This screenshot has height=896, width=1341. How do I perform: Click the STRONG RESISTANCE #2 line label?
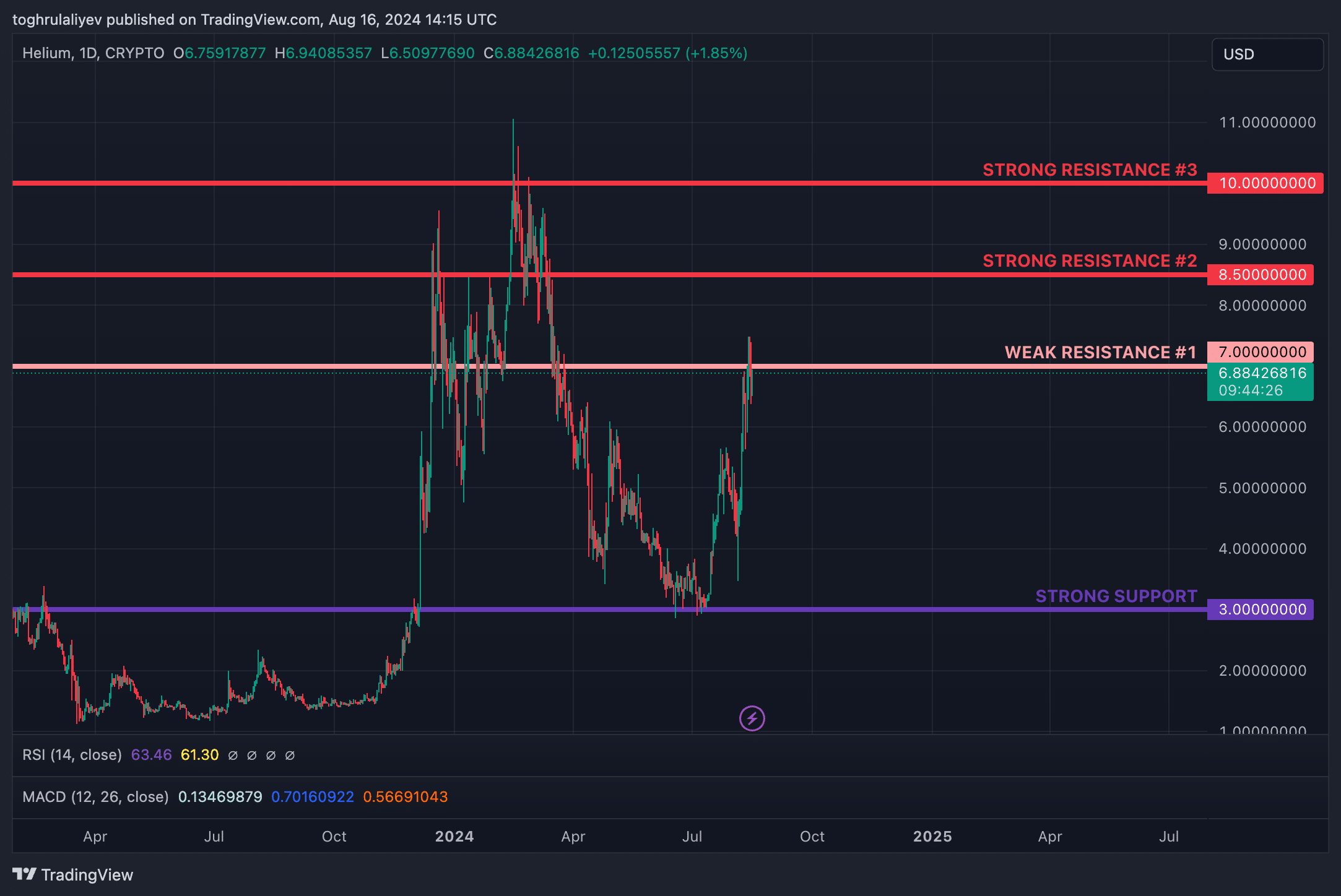pos(1090,261)
